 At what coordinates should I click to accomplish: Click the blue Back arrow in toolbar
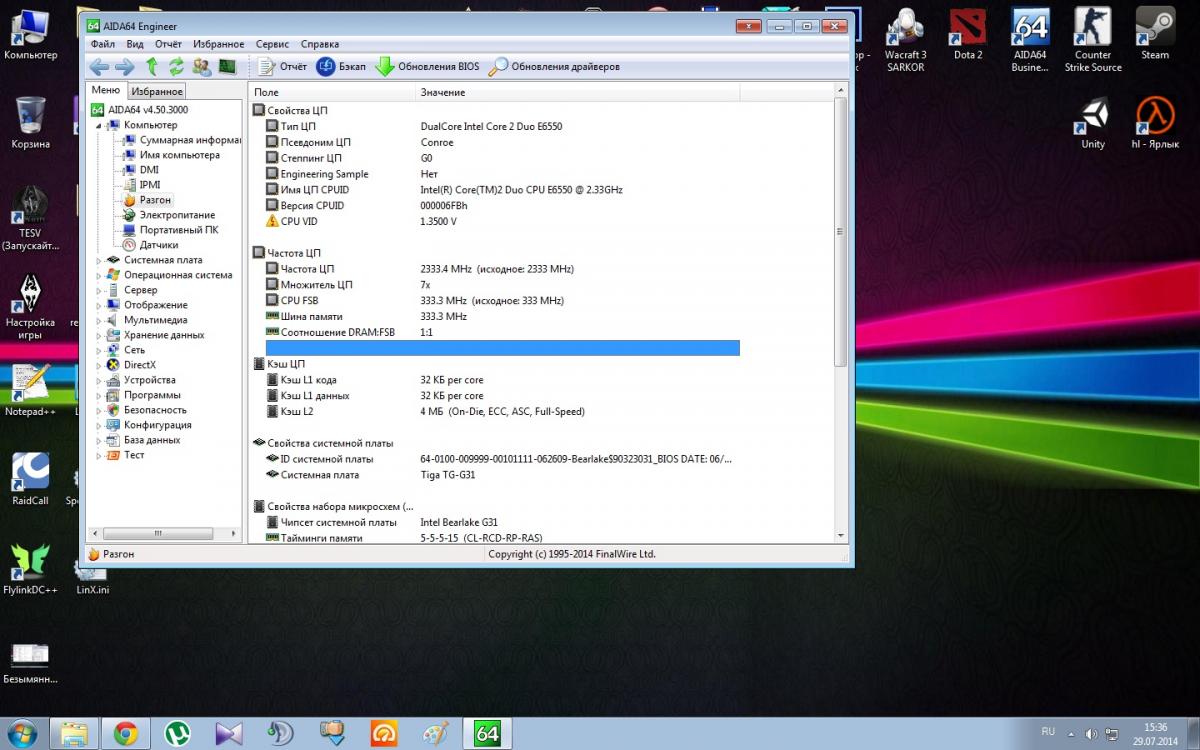pyautogui.click(x=99, y=67)
